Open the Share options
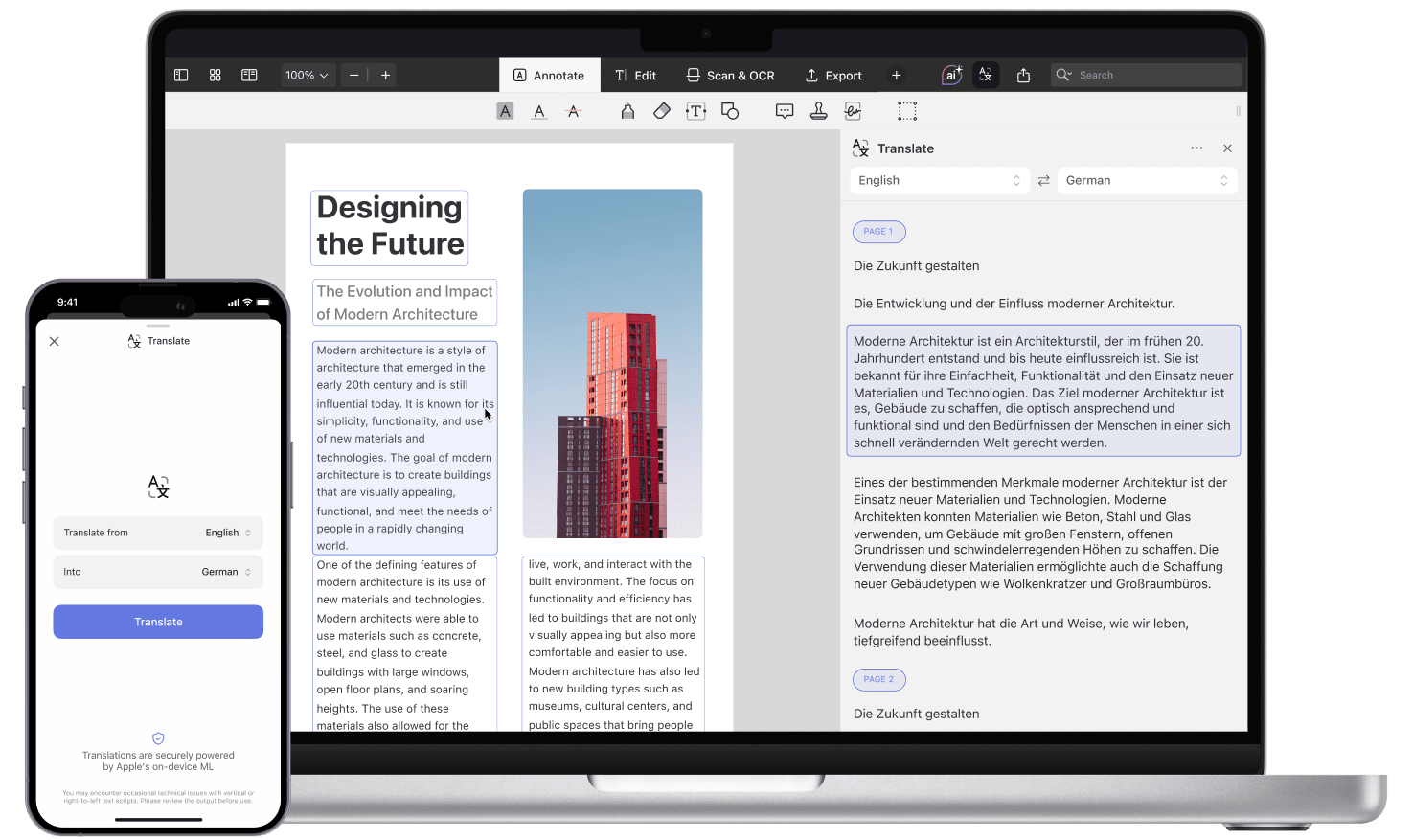Image resolution: width=1413 pixels, height=840 pixels. (1023, 75)
